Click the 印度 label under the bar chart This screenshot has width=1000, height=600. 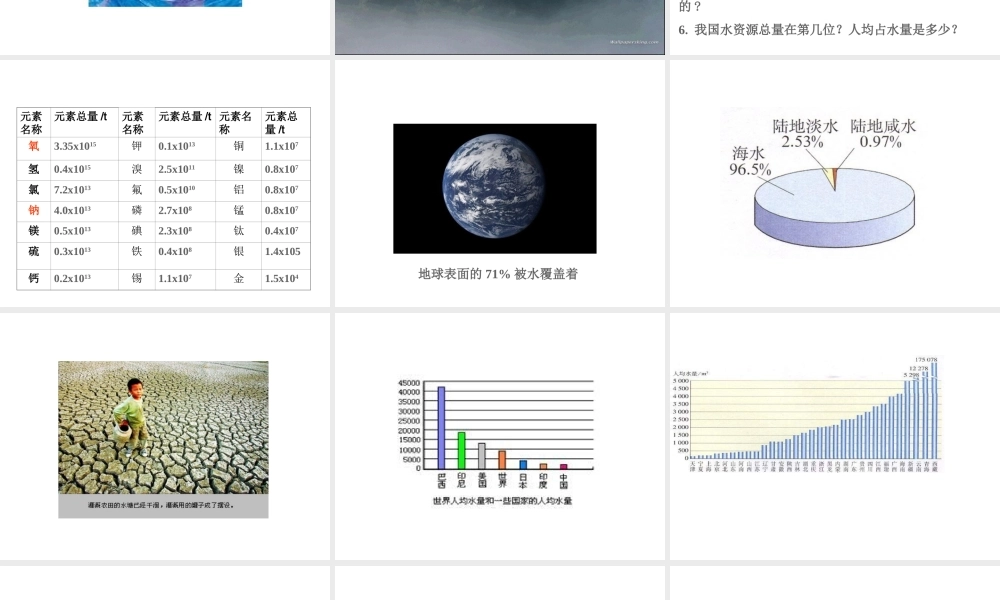coord(543,480)
